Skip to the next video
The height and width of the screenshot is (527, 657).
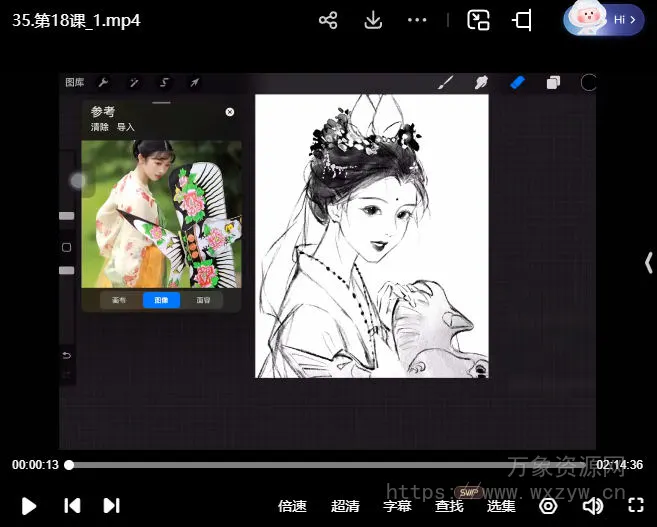click(112, 506)
